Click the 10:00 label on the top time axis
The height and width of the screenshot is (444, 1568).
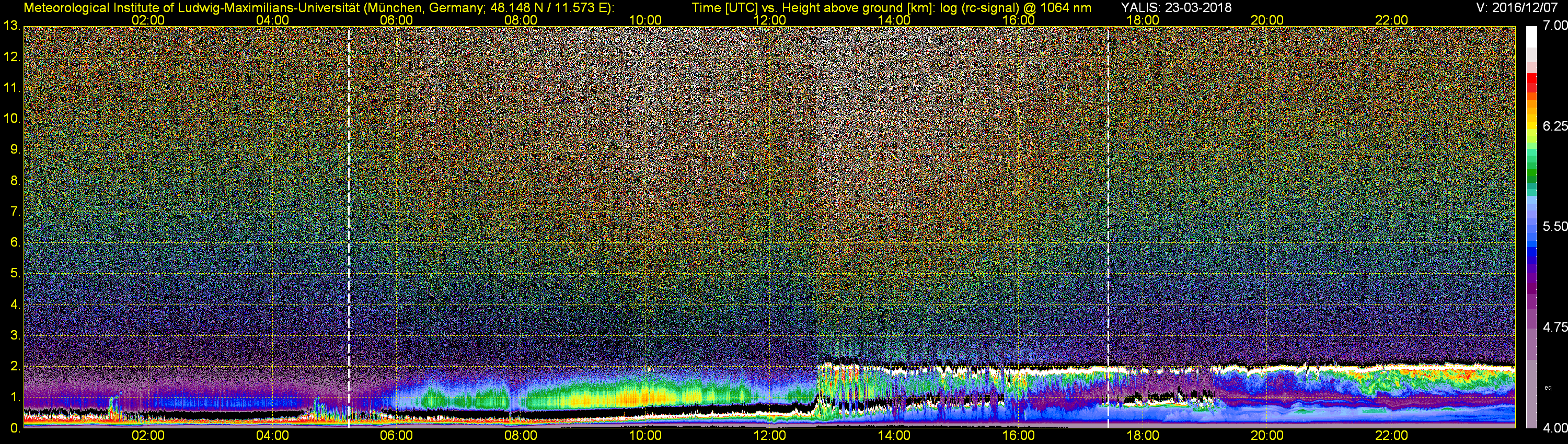click(x=645, y=20)
